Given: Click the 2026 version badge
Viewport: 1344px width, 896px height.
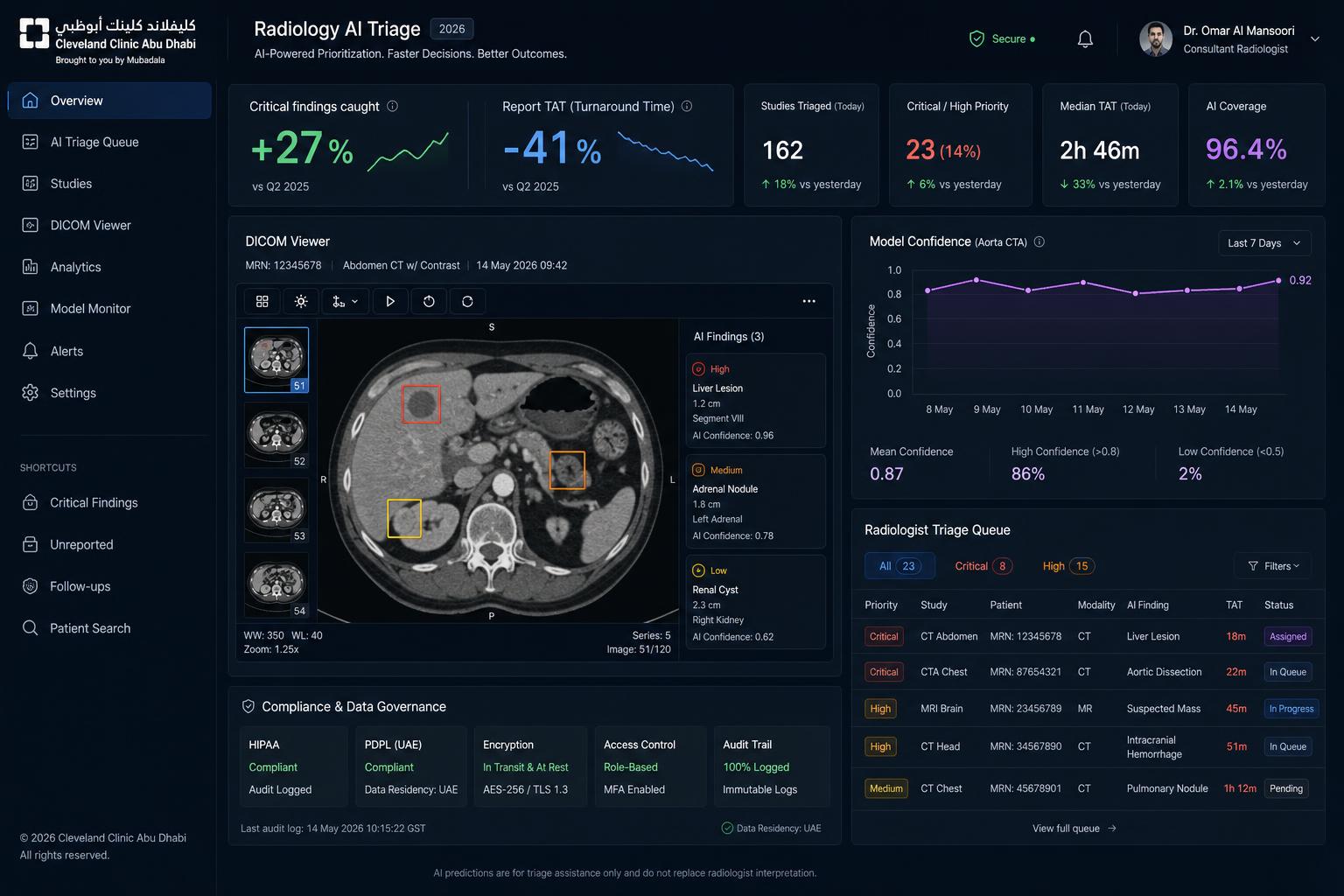Looking at the screenshot, I should point(451,29).
